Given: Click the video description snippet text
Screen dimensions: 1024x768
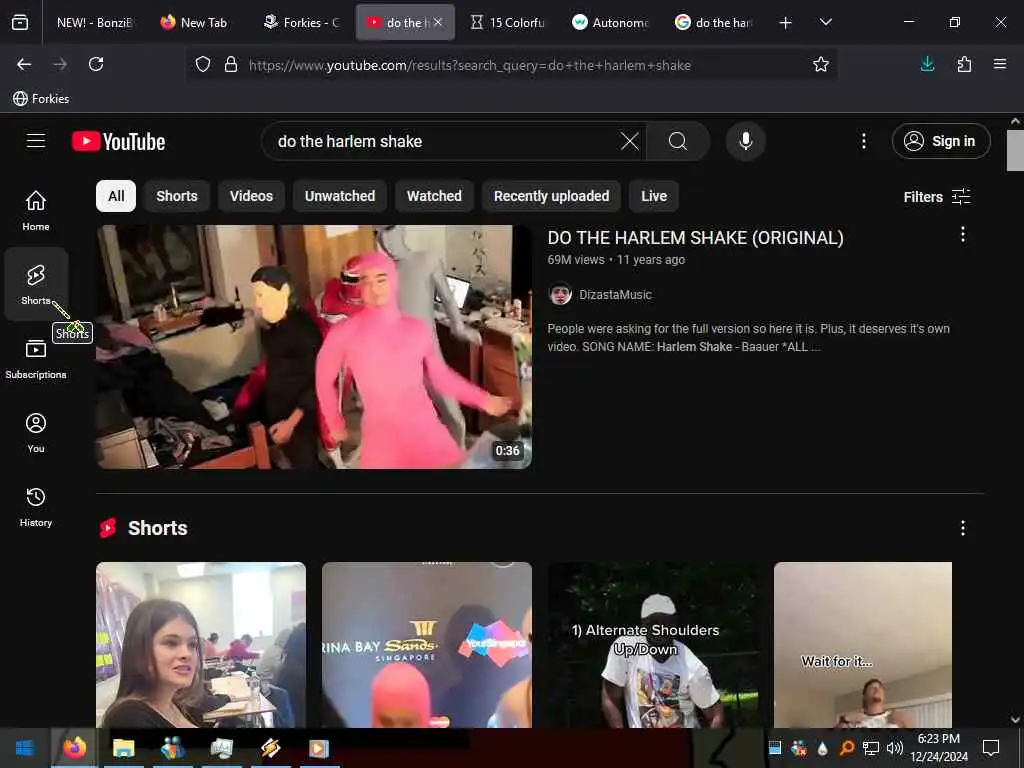Looking at the screenshot, I should point(748,338).
